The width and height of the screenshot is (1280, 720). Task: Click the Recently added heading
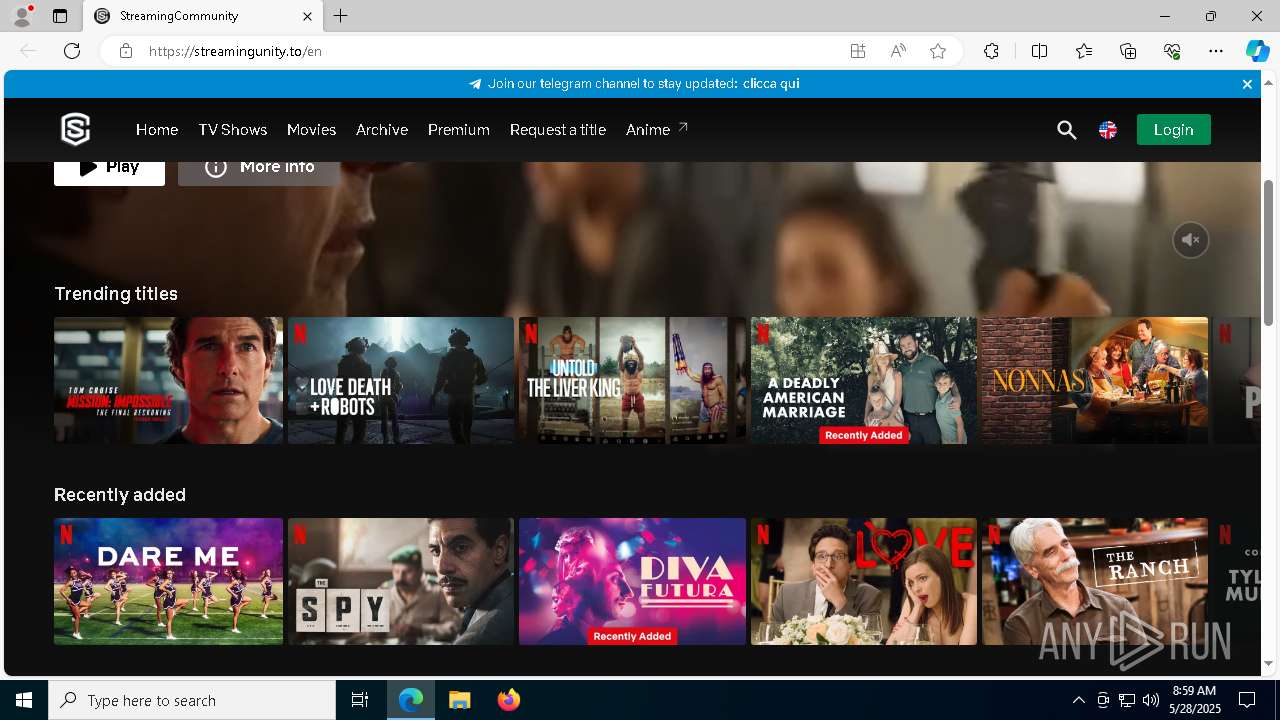120,495
